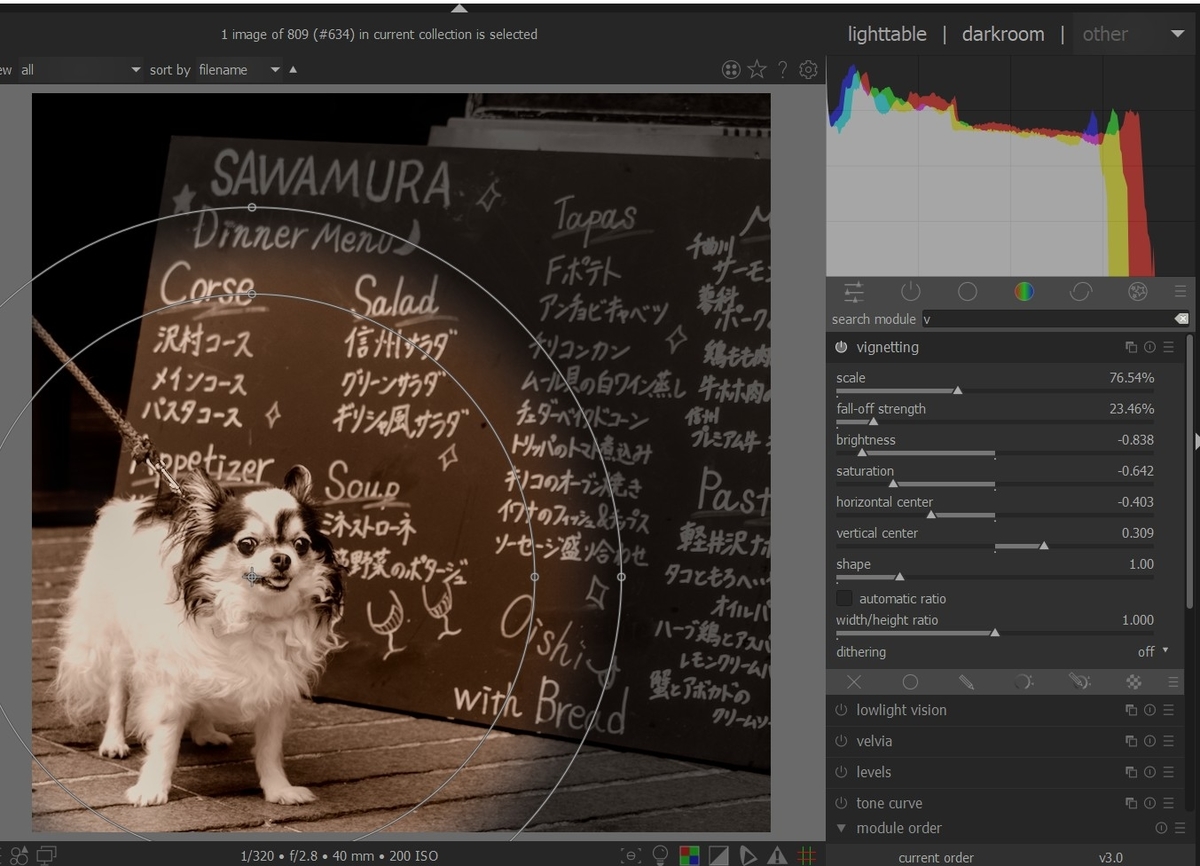Image resolution: width=1200 pixels, height=866 pixels.
Task: Select drawn and parametric mask icon
Action: (x=1079, y=682)
